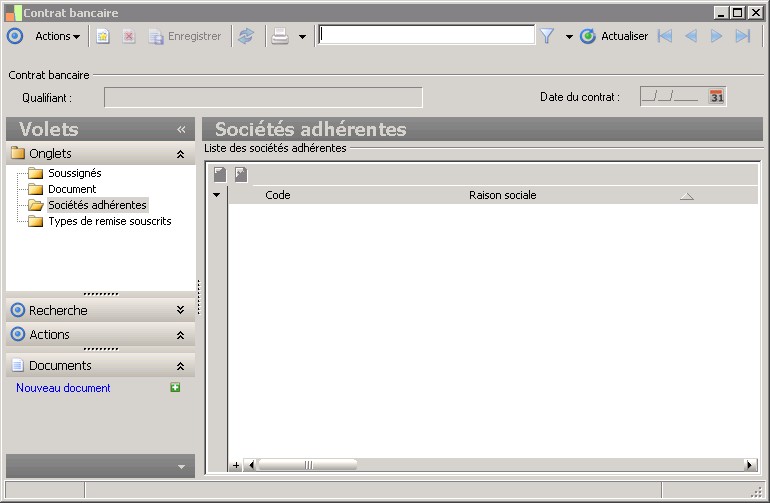Click the Documents panel page icon
Viewport: 770px width, 503px height.
[x=18, y=365]
